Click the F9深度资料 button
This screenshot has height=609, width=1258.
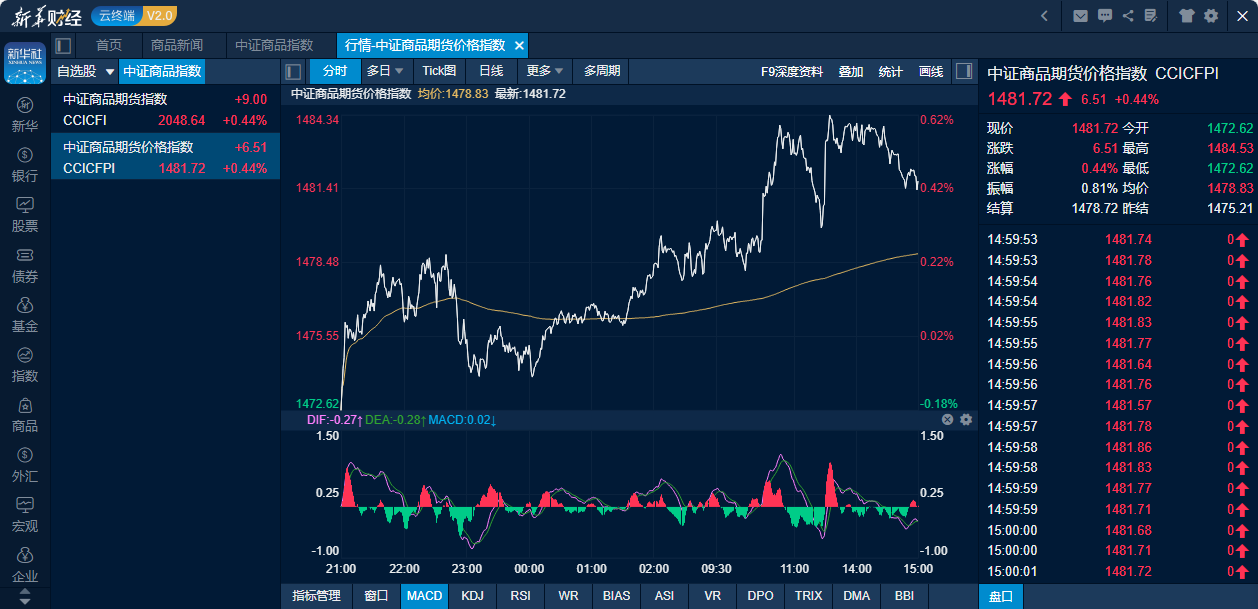tap(792, 71)
